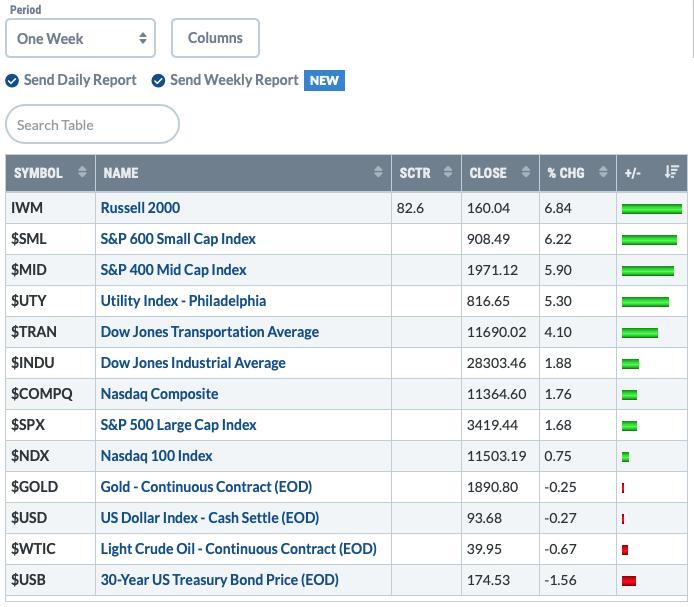Sort by the SYMBOL column arrows

click(82, 172)
